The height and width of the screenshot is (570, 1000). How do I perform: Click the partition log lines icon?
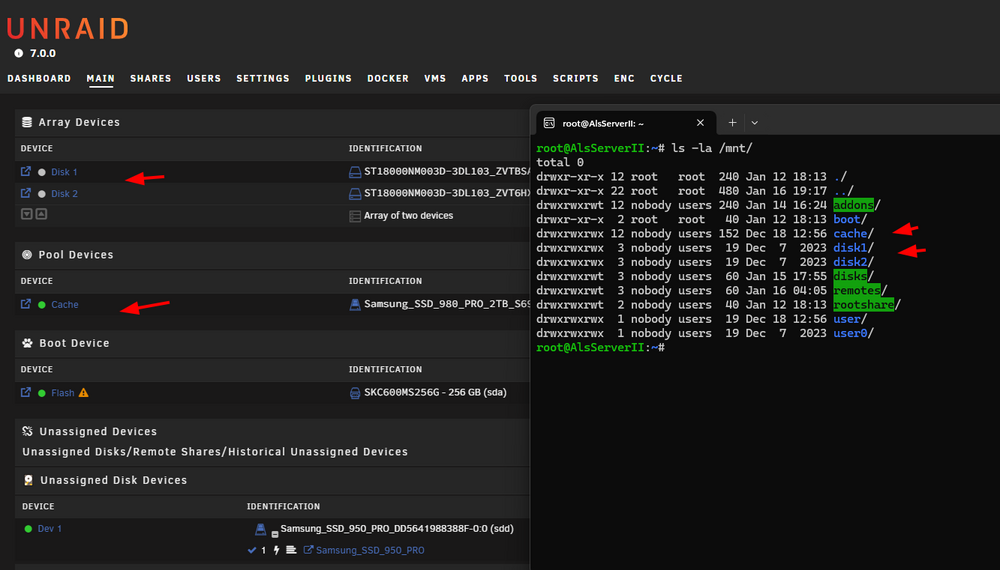click(291, 550)
